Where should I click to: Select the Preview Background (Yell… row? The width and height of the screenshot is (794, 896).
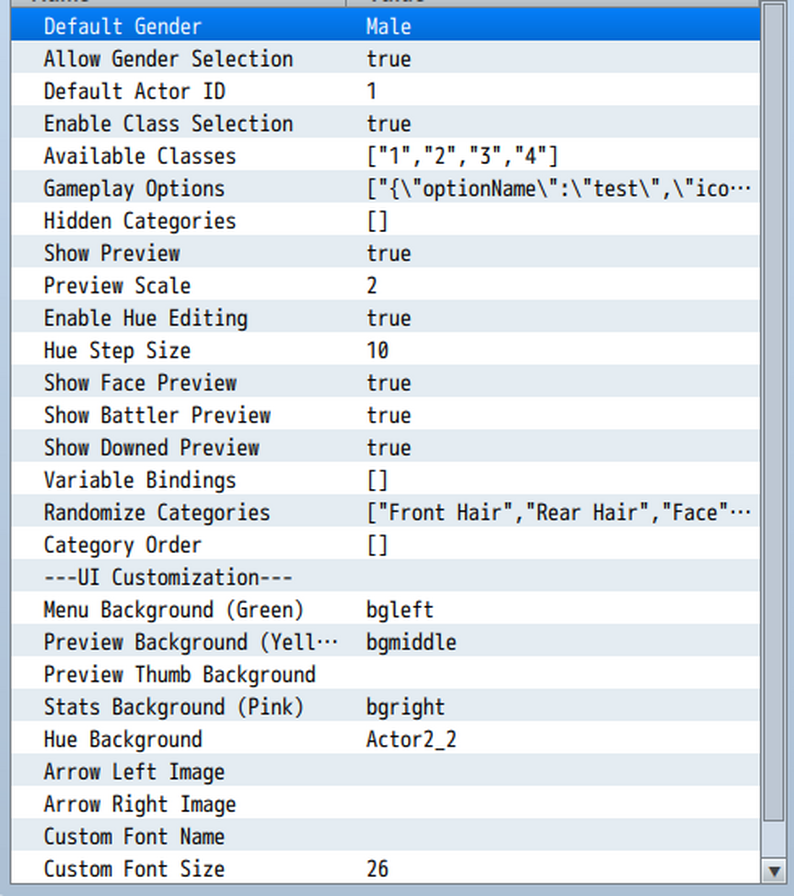tap(385, 642)
